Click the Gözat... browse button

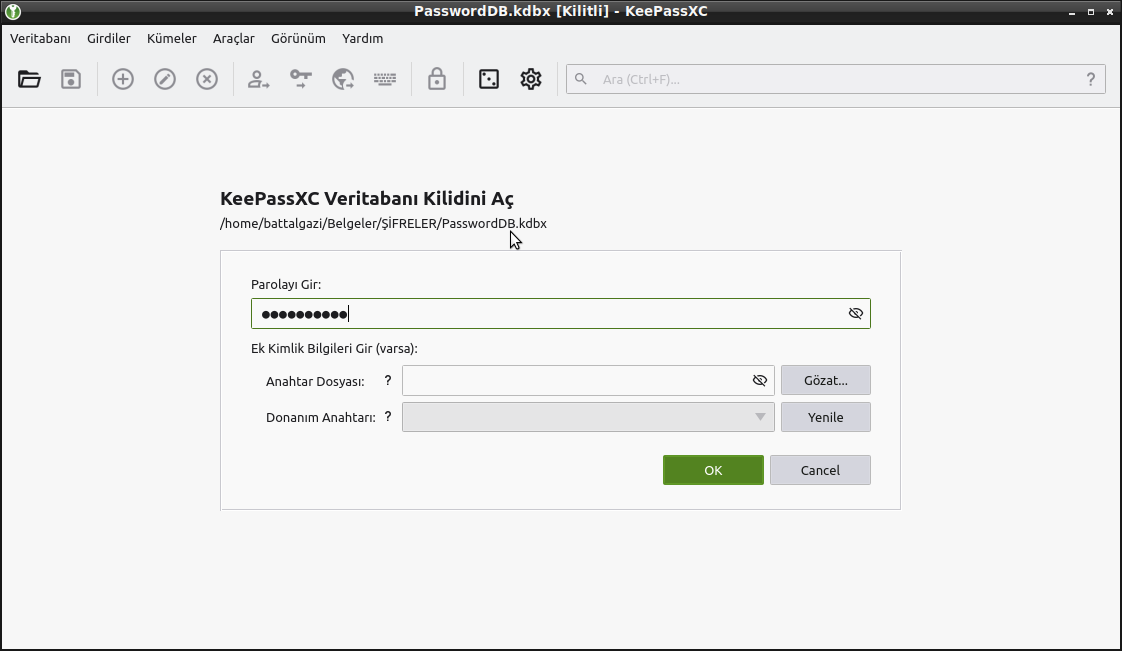[x=826, y=381]
